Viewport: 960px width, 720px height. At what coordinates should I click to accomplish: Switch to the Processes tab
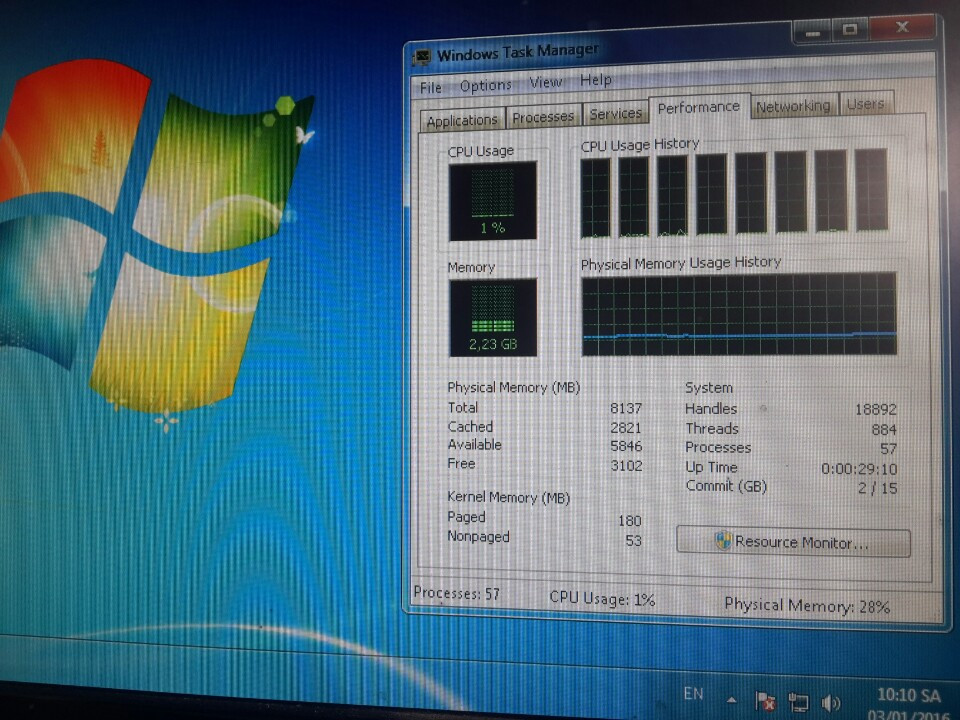(x=543, y=116)
